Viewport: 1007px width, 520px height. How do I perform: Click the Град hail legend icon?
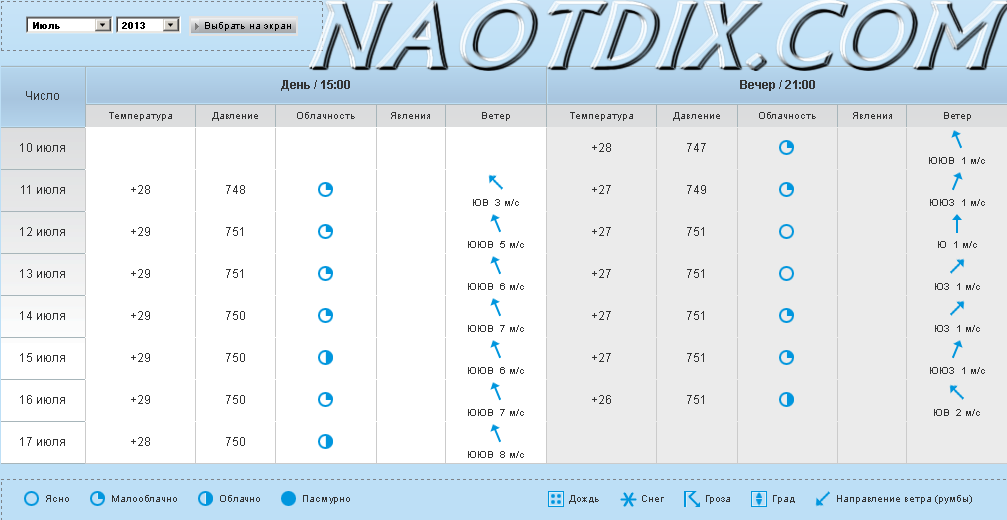(758, 499)
